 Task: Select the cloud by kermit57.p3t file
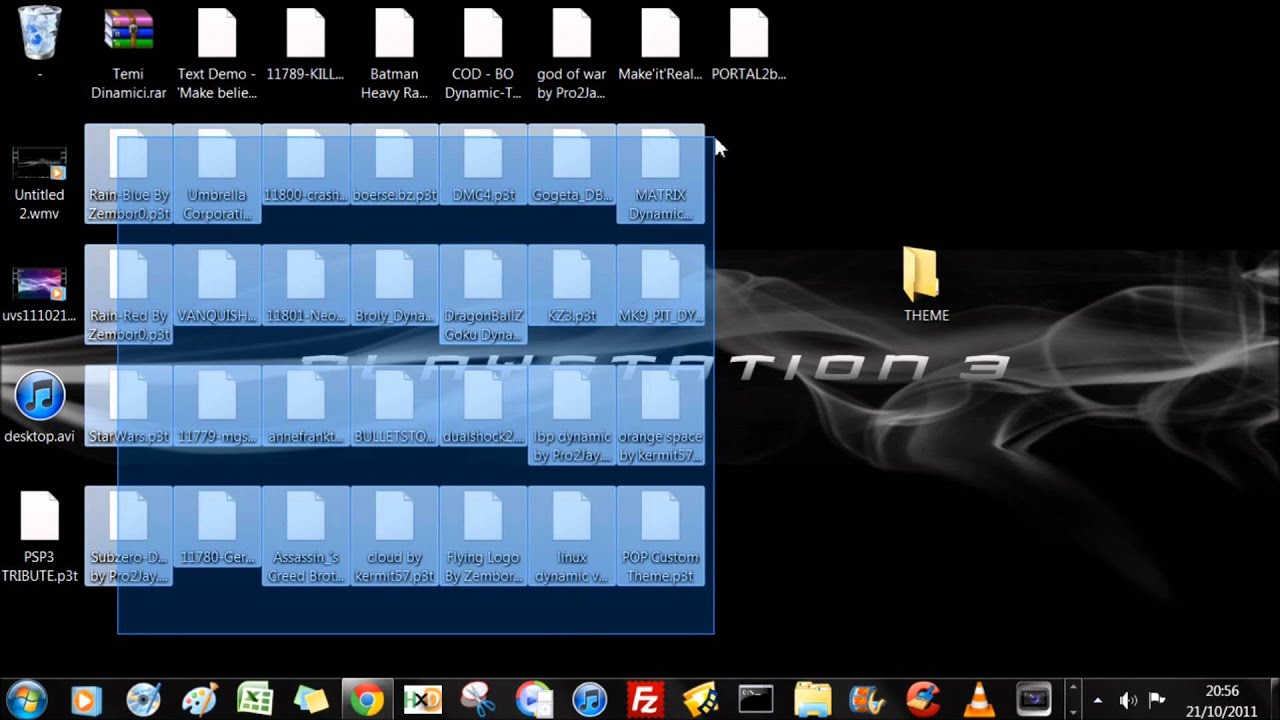pyautogui.click(x=394, y=536)
